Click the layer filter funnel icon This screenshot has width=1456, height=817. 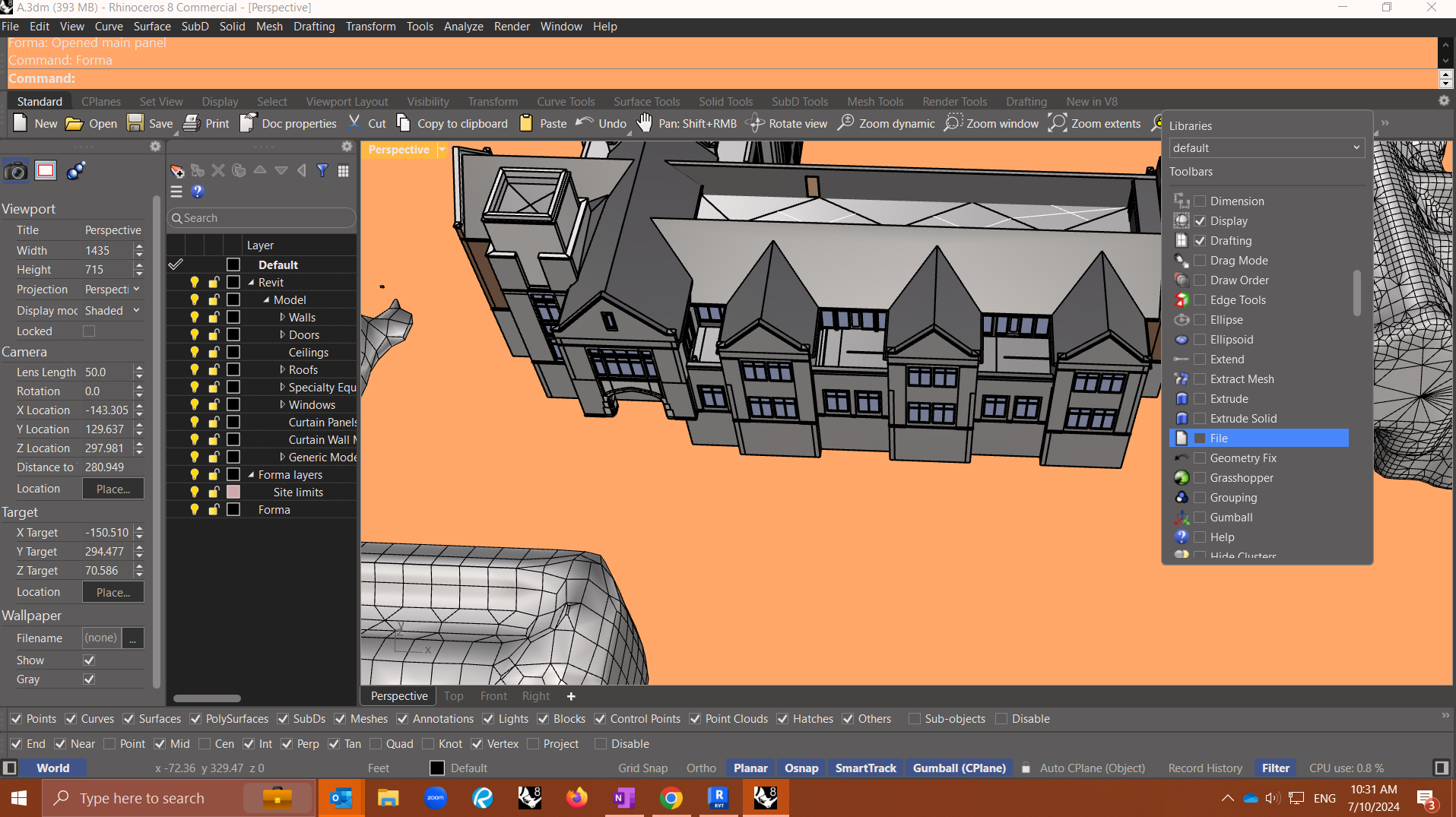tap(322, 171)
